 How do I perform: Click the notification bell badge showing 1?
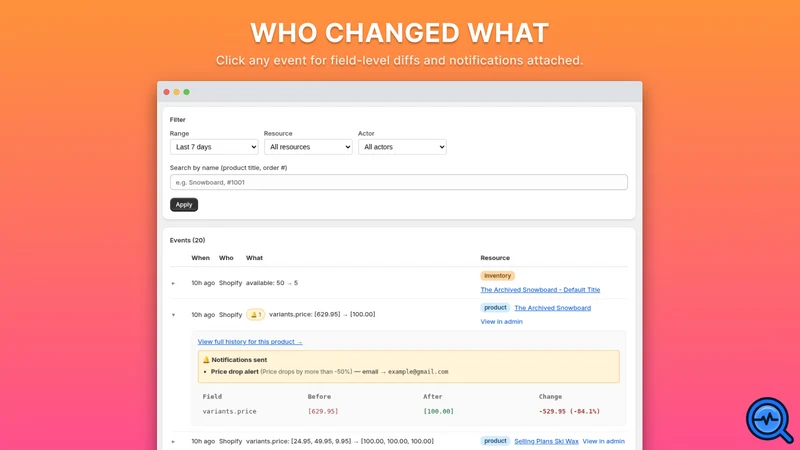pos(256,314)
